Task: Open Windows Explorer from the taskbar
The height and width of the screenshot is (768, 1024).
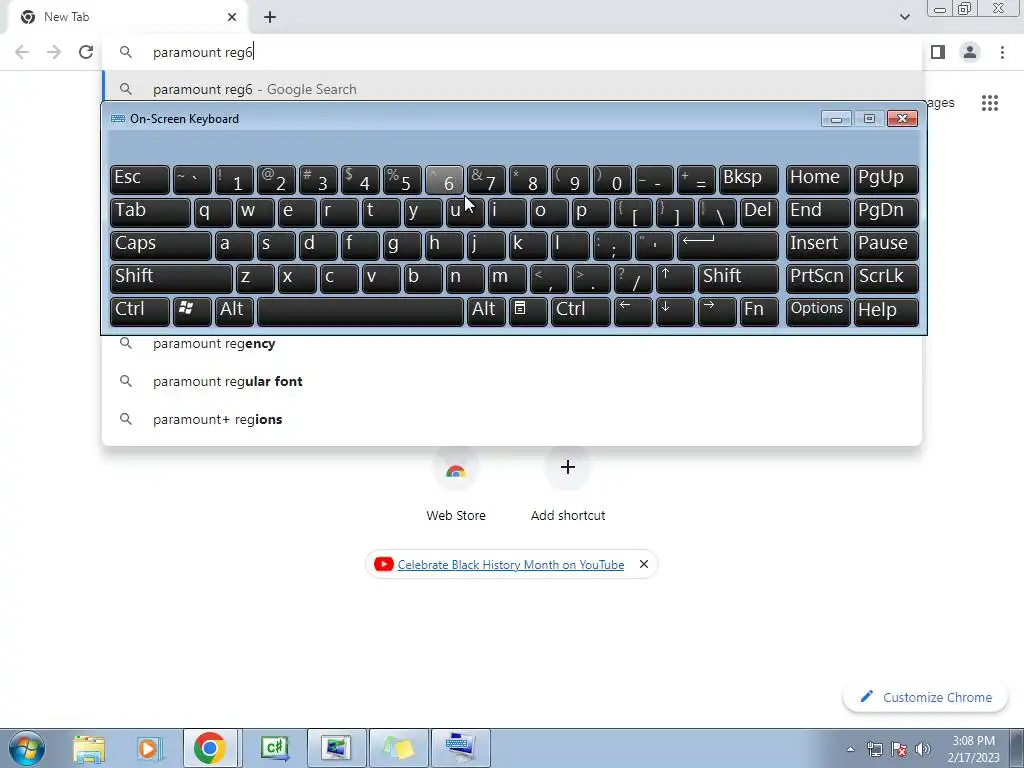Action: coord(89,748)
